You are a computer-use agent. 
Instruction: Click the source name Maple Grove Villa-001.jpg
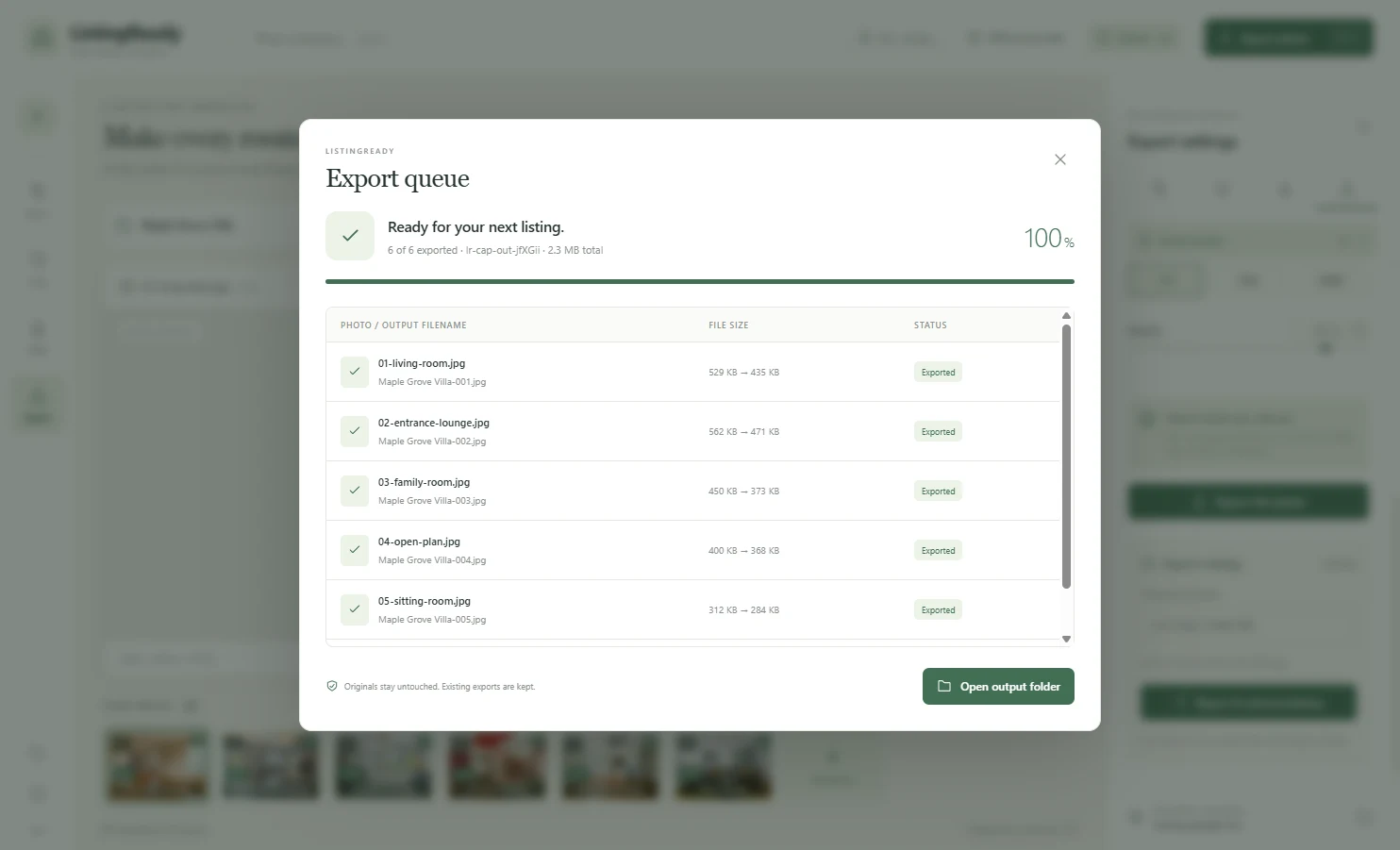pyautogui.click(x=432, y=382)
